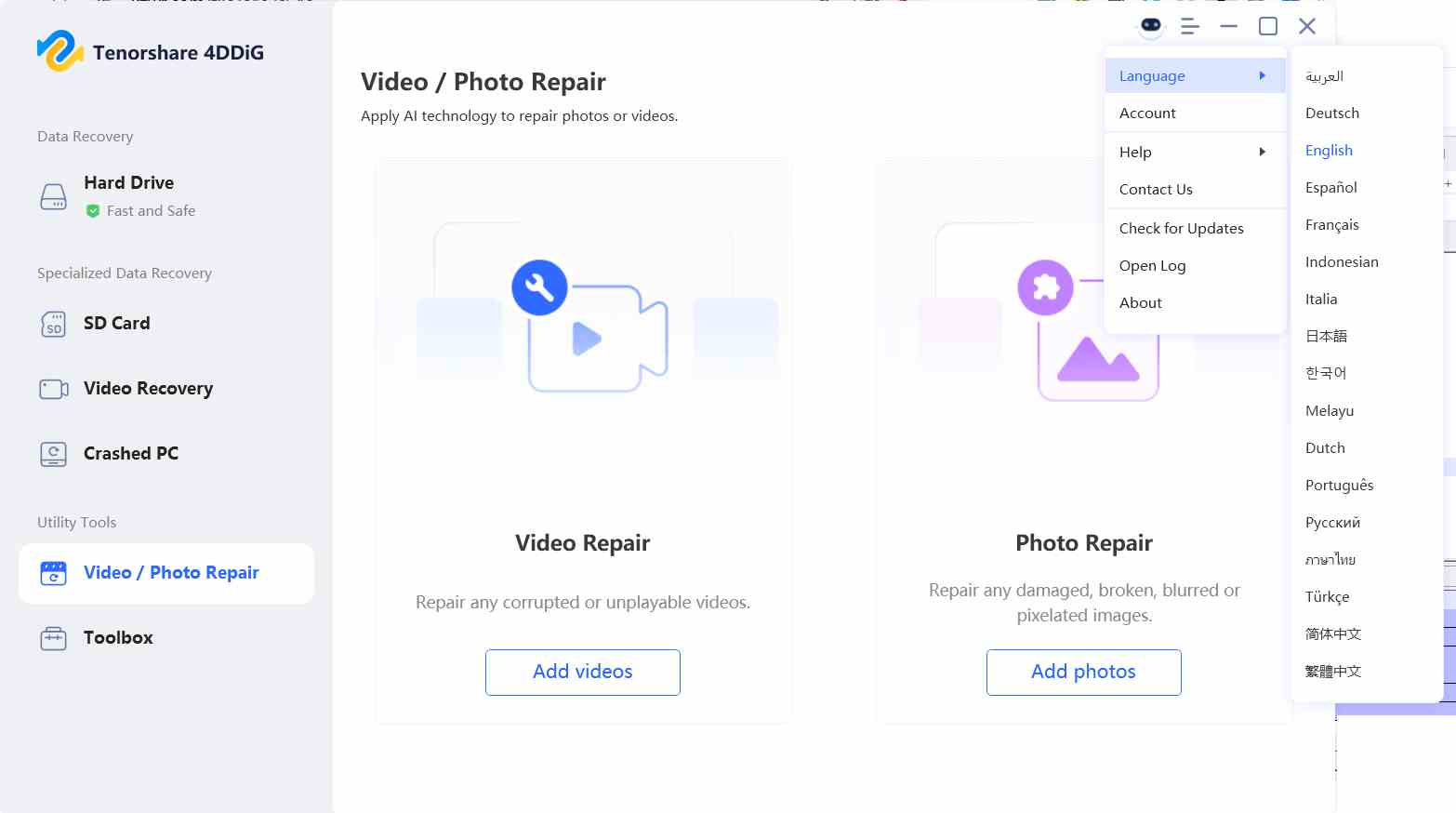Select Korean (한국어) language
The image size is (1456, 813).
point(1326,373)
